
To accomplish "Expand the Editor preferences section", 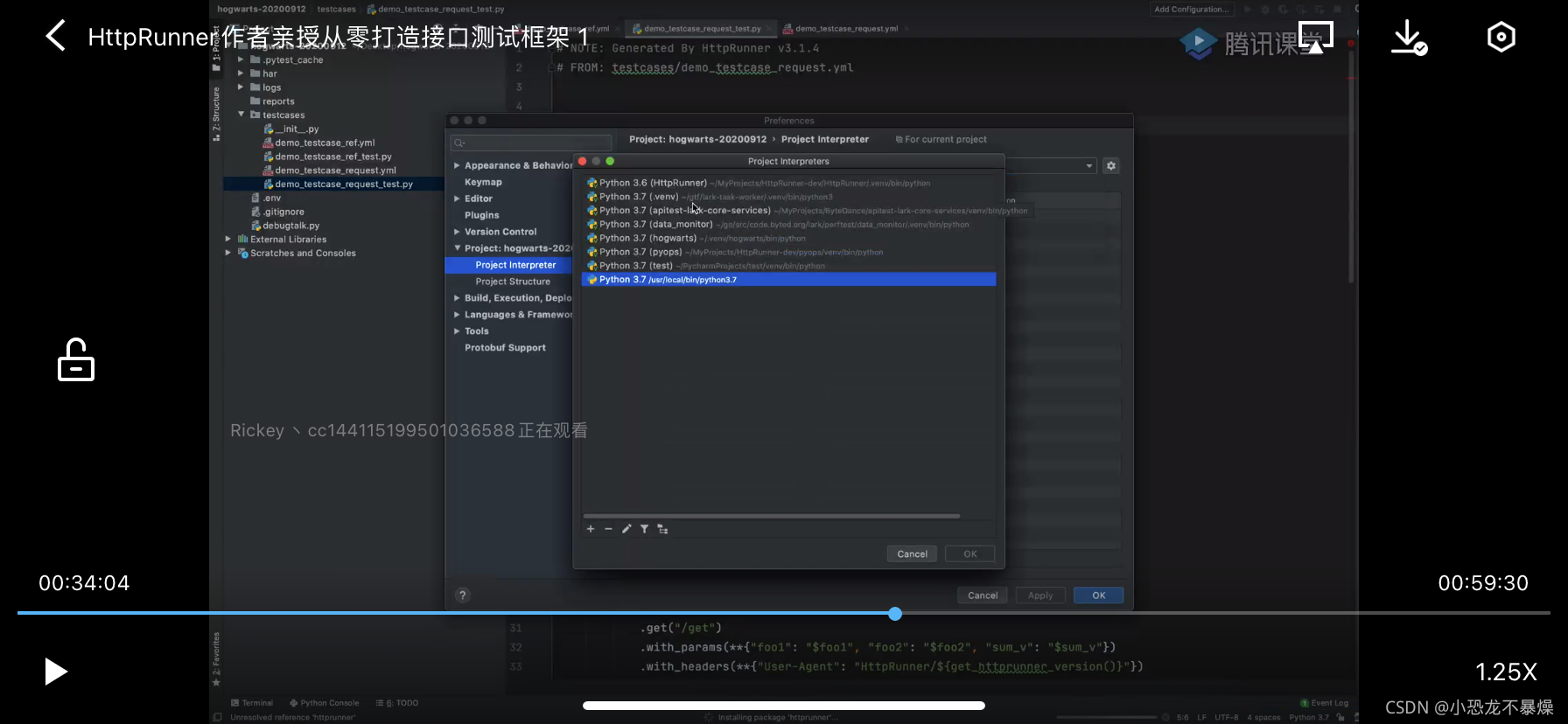I will point(457,198).
